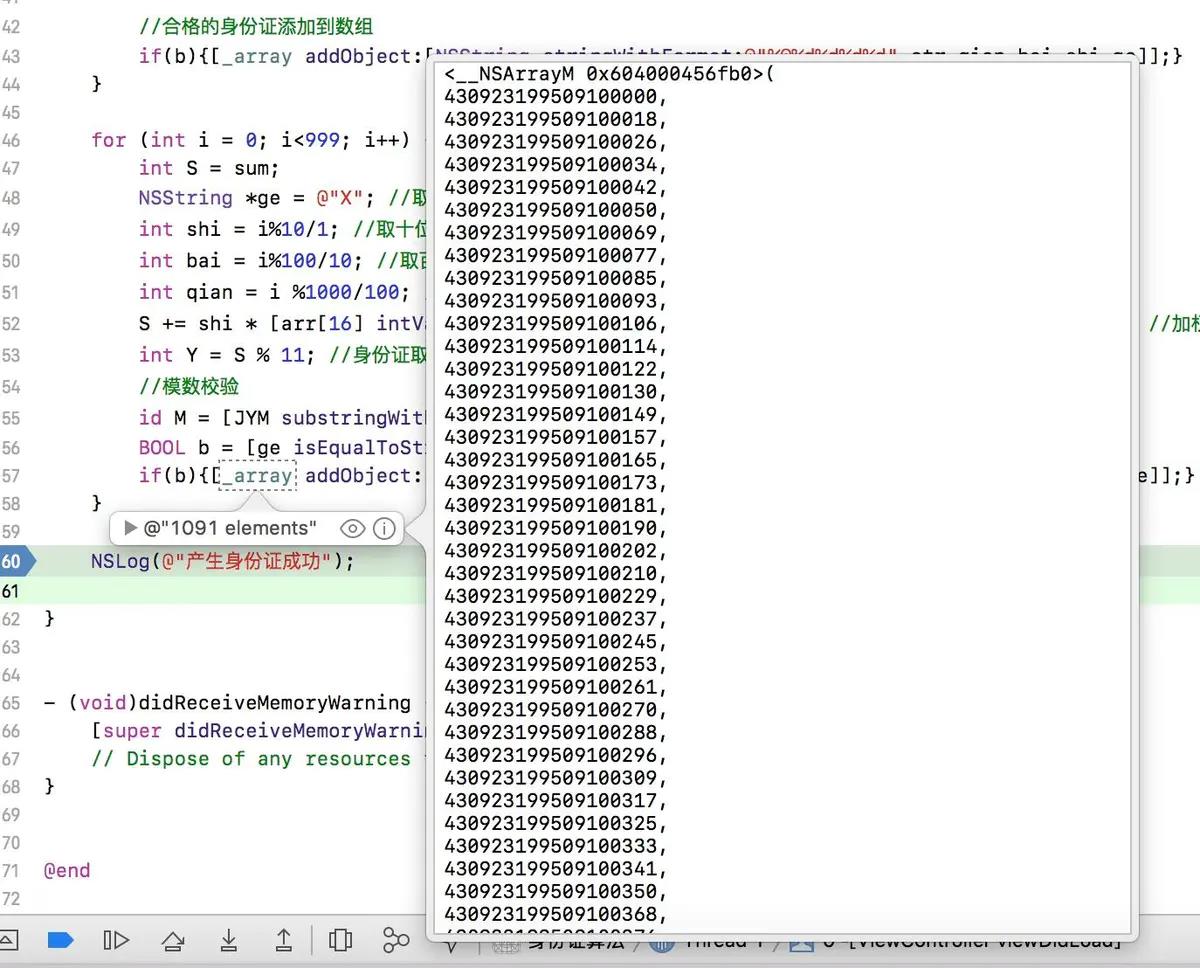The image size is (1200, 968).
Task: Hide the debug area using bottom-left icon
Action: [6, 940]
